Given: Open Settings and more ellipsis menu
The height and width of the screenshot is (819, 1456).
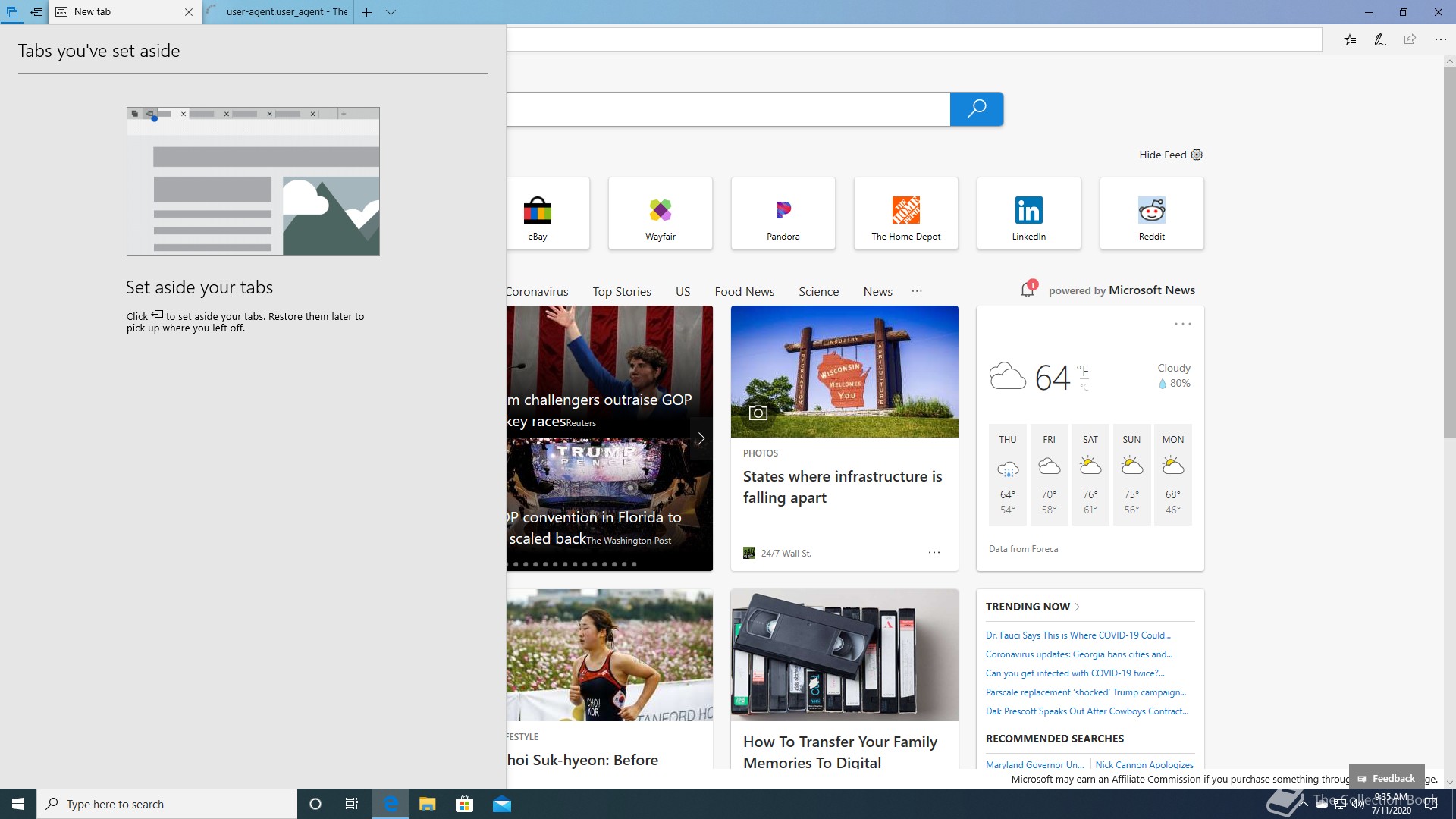Looking at the screenshot, I should 1440,39.
